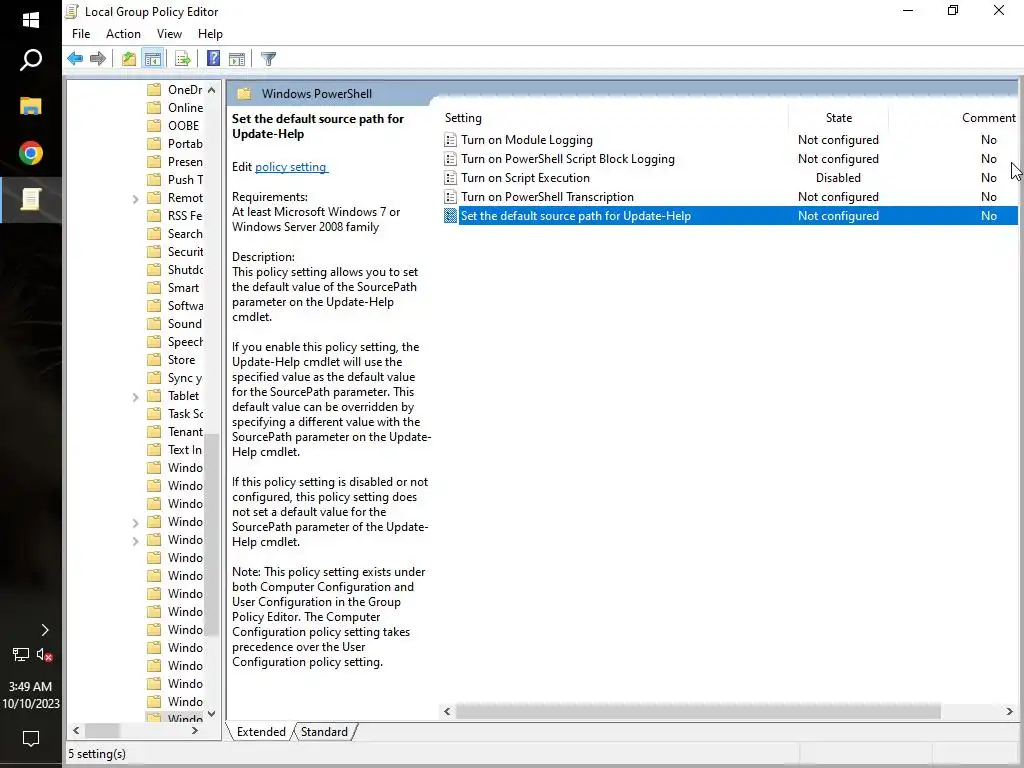Screen dimensions: 1024x768
Task: Expand the Remot tree node arrow
Action: point(135,199)
